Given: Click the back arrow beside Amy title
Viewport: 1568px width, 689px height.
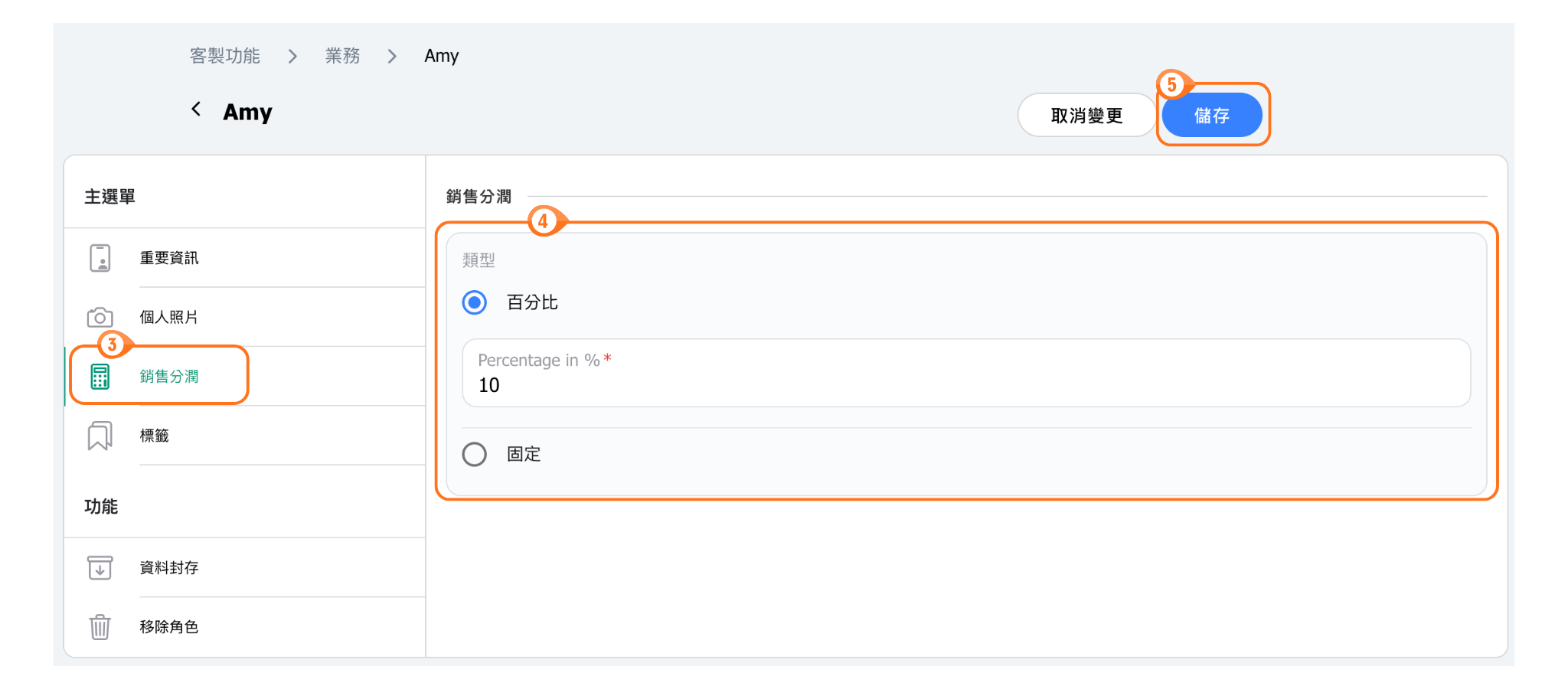Looking at the screenshot, I should click(196, 109).
